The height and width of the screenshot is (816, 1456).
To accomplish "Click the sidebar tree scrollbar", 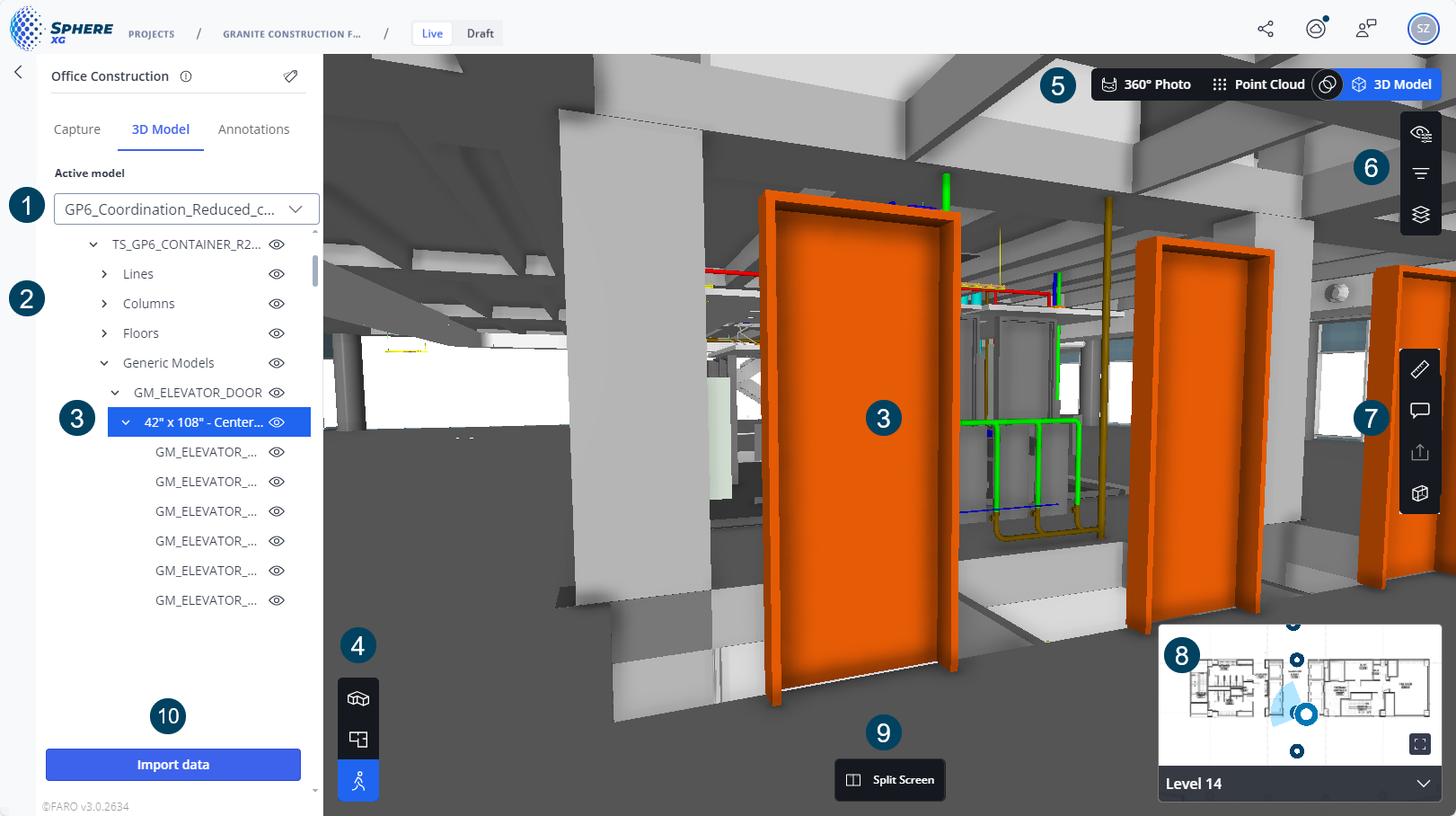I will point(314,271).
